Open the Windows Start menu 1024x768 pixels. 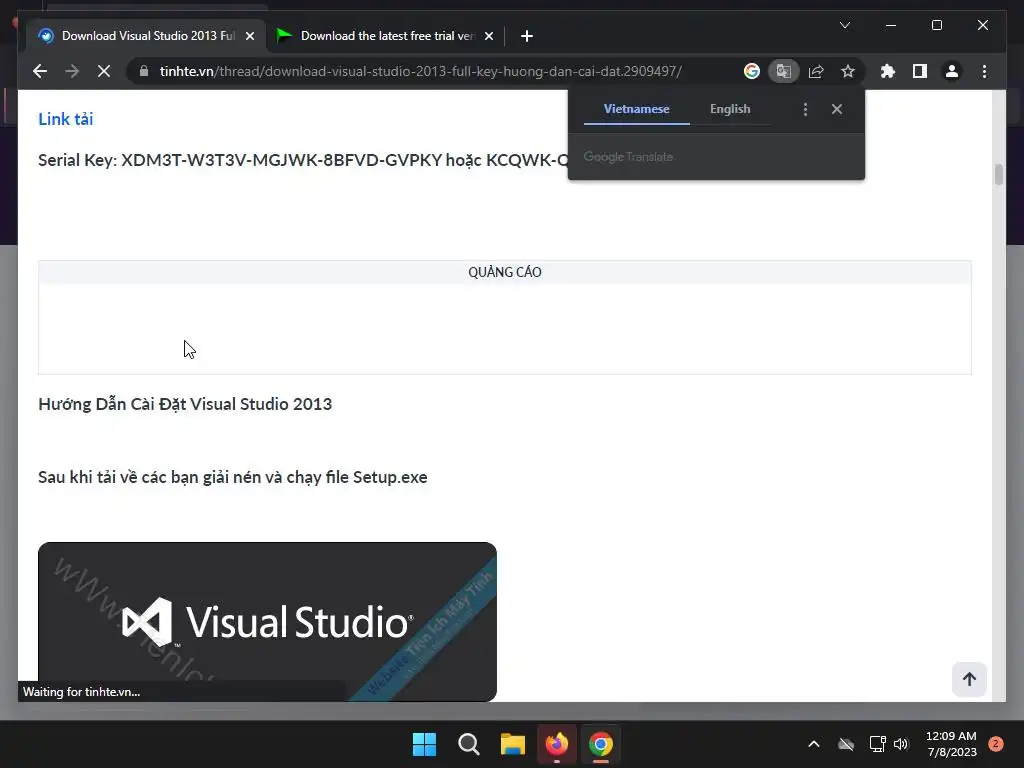tap(424, 744)
